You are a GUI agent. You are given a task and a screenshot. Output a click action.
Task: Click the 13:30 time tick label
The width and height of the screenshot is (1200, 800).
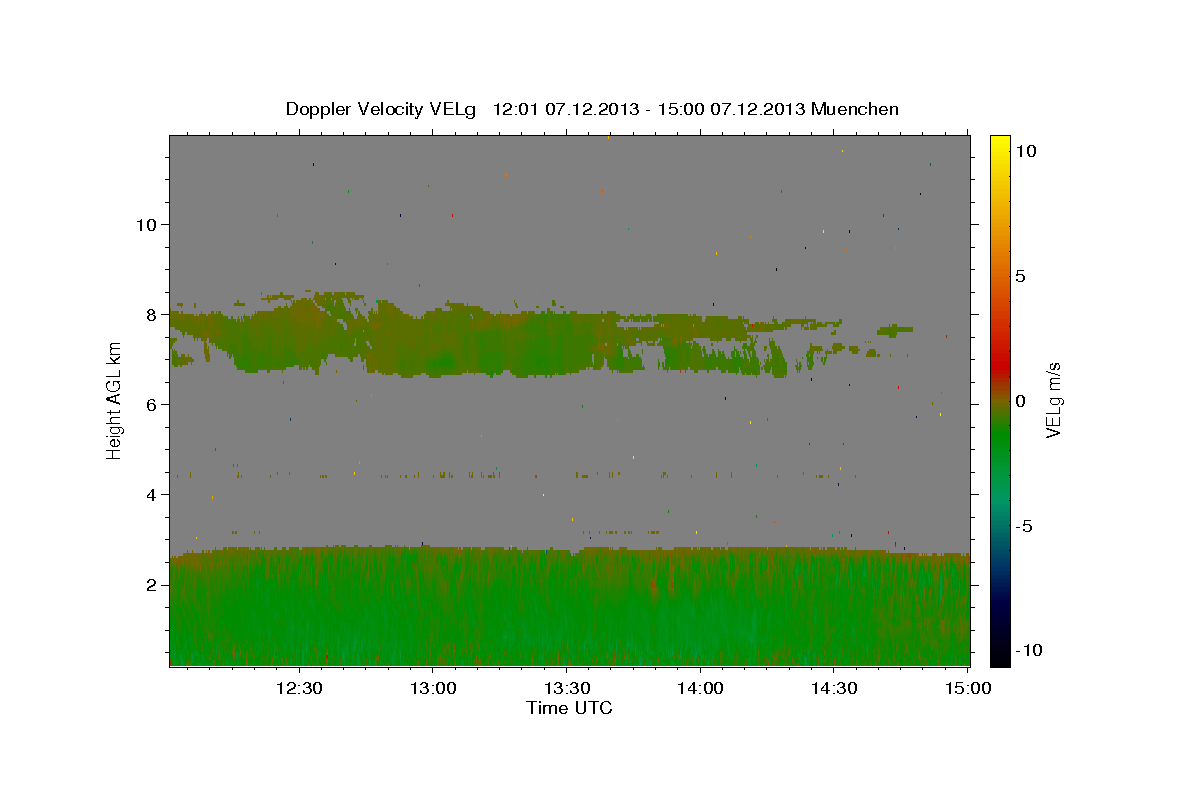coord(566,688)
